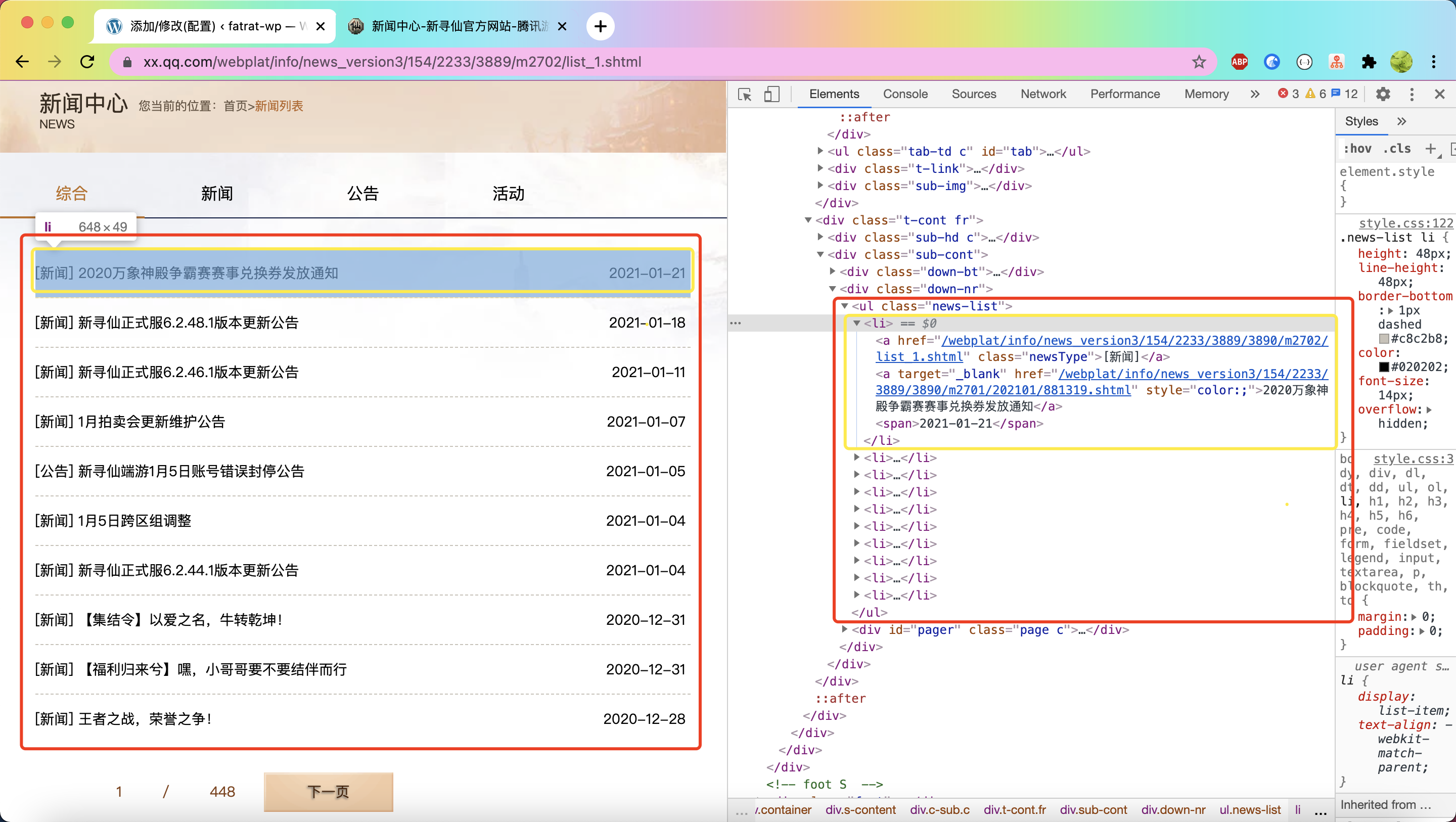Show more DevTools tabs with the chevrons

[1255, 94]
